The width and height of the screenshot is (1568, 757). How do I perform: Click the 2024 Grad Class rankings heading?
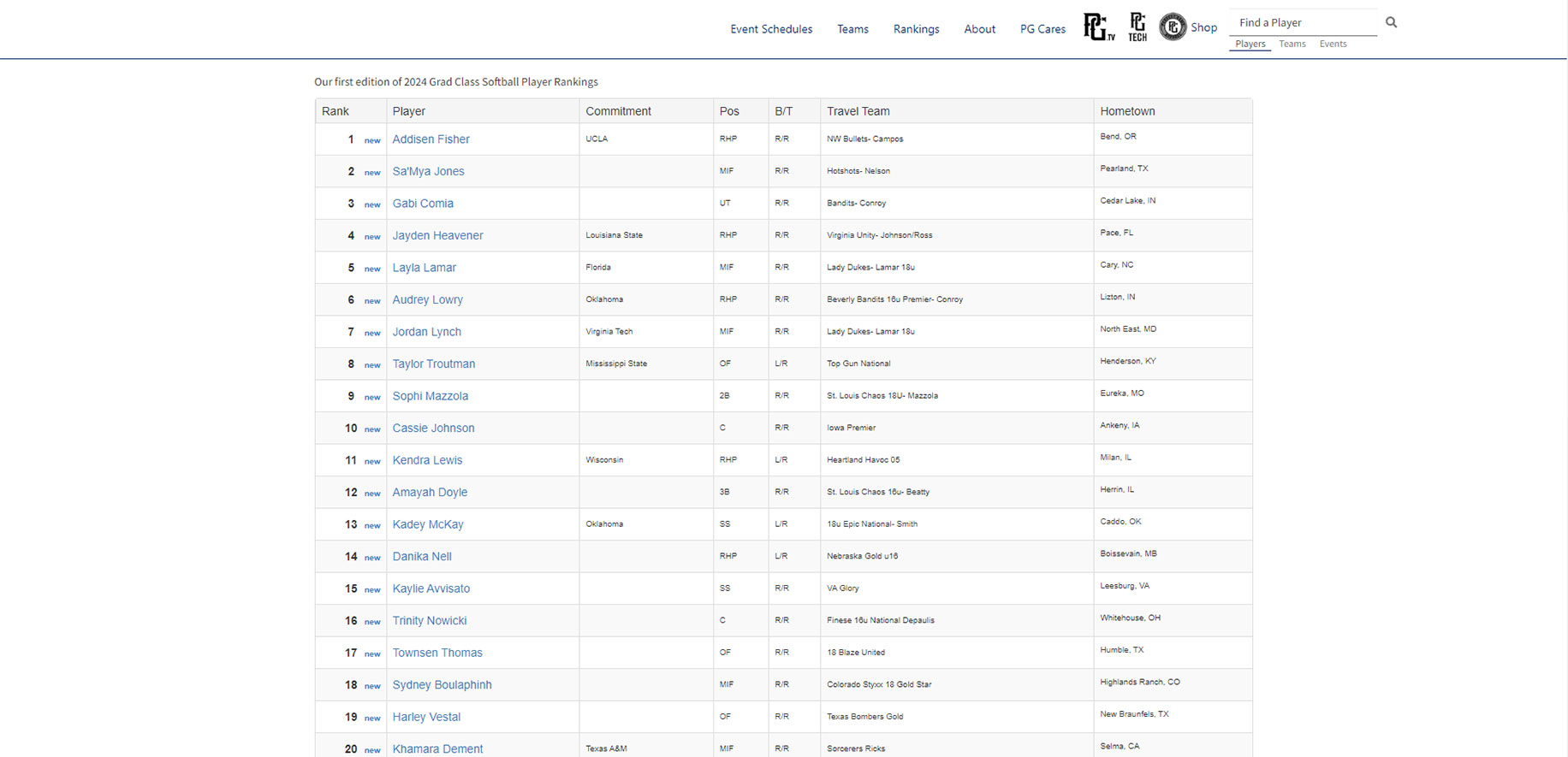click(456, 82)
